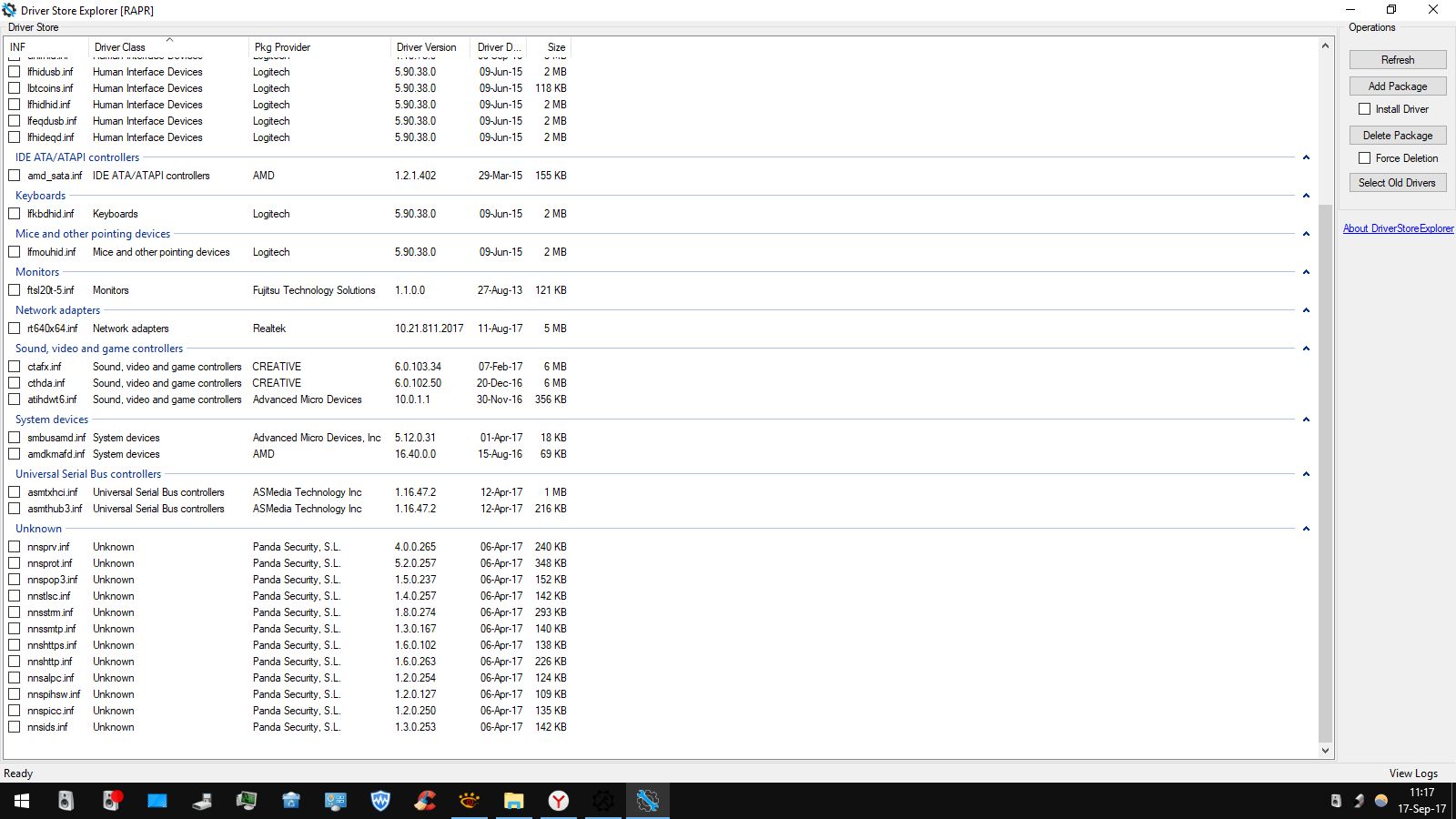Enable the Install Driver checkbox

tap(1364, 109)
